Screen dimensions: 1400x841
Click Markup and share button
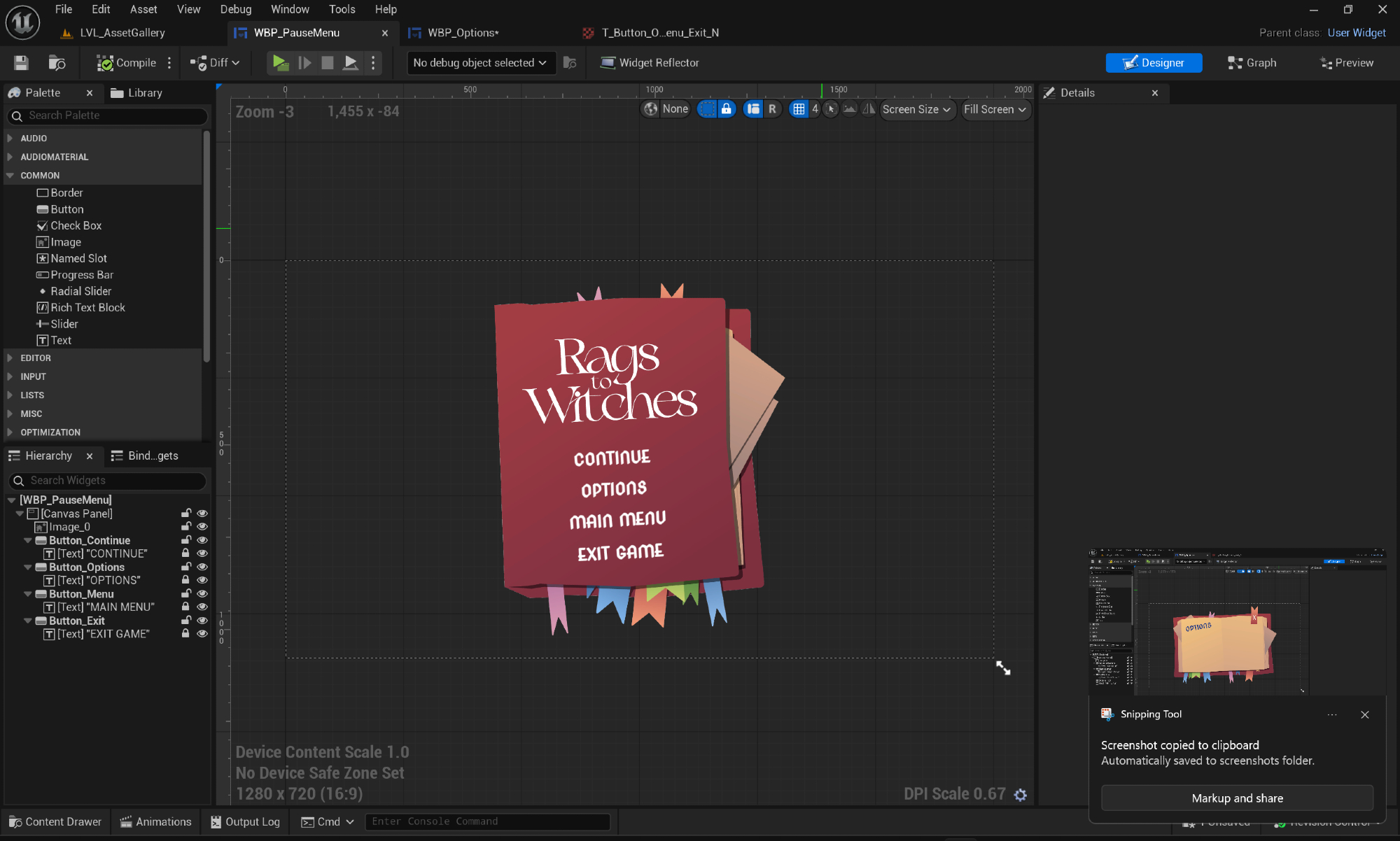pos(1237,798)
